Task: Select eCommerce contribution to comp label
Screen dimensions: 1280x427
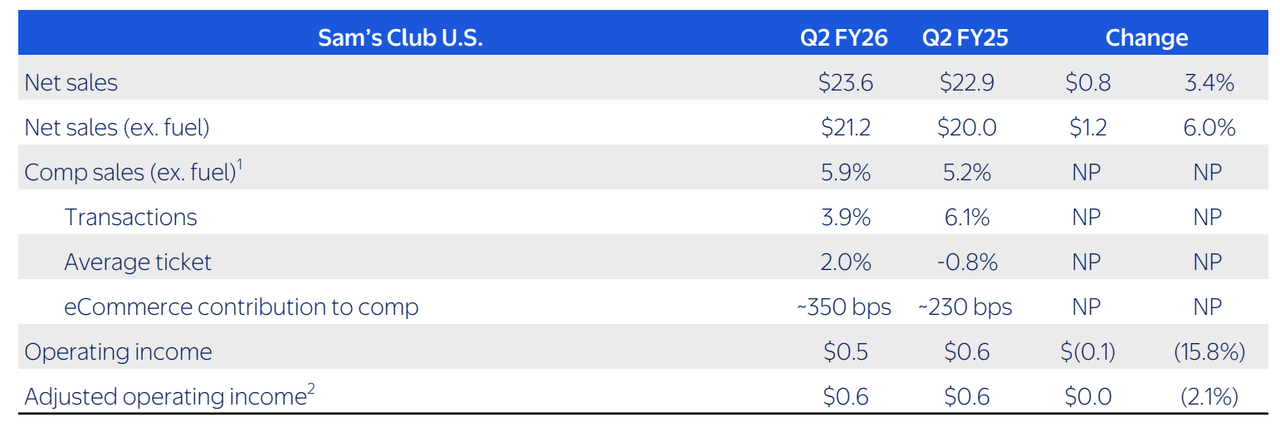Action: tap(241, 307)
